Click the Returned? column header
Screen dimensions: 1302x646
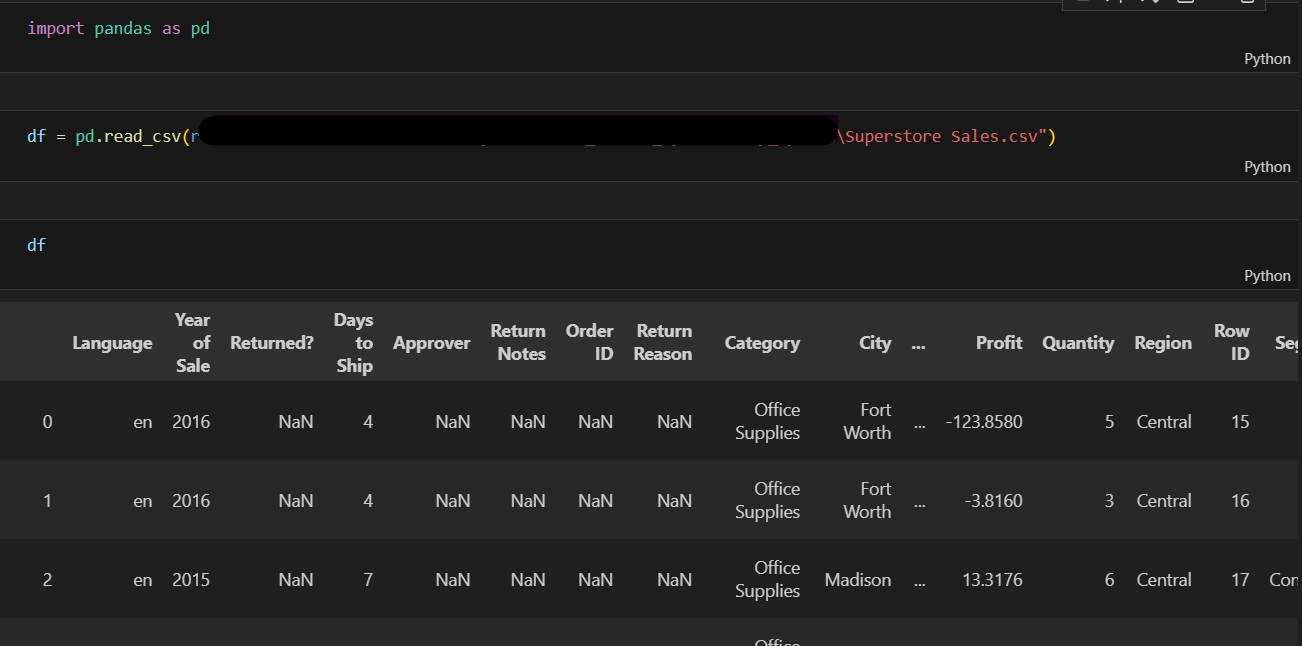point(271,343)
